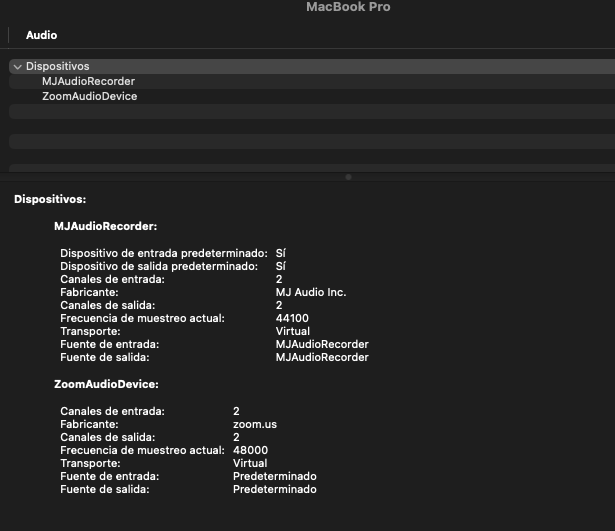Click 'Canales de entrada:' label under MJAudioRecorder

point(112,279)
